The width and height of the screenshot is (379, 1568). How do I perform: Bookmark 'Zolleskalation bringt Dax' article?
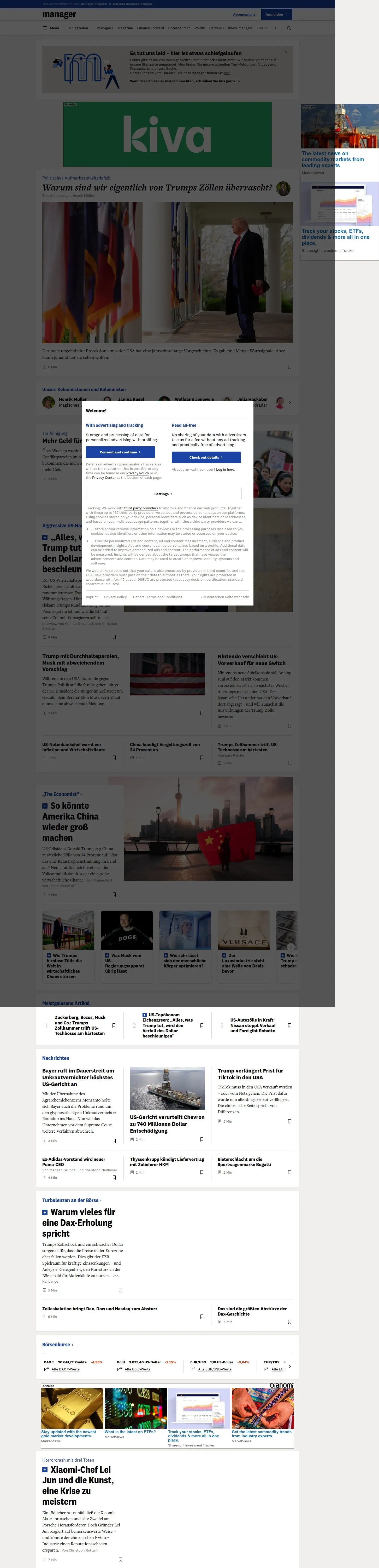[202, 1317]
